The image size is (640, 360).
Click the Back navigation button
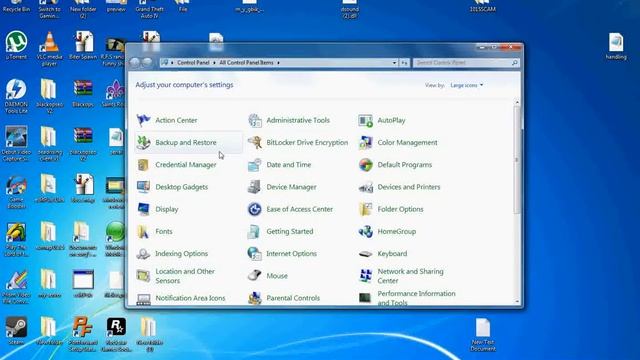pyautogui.click(x=135, y=63)
